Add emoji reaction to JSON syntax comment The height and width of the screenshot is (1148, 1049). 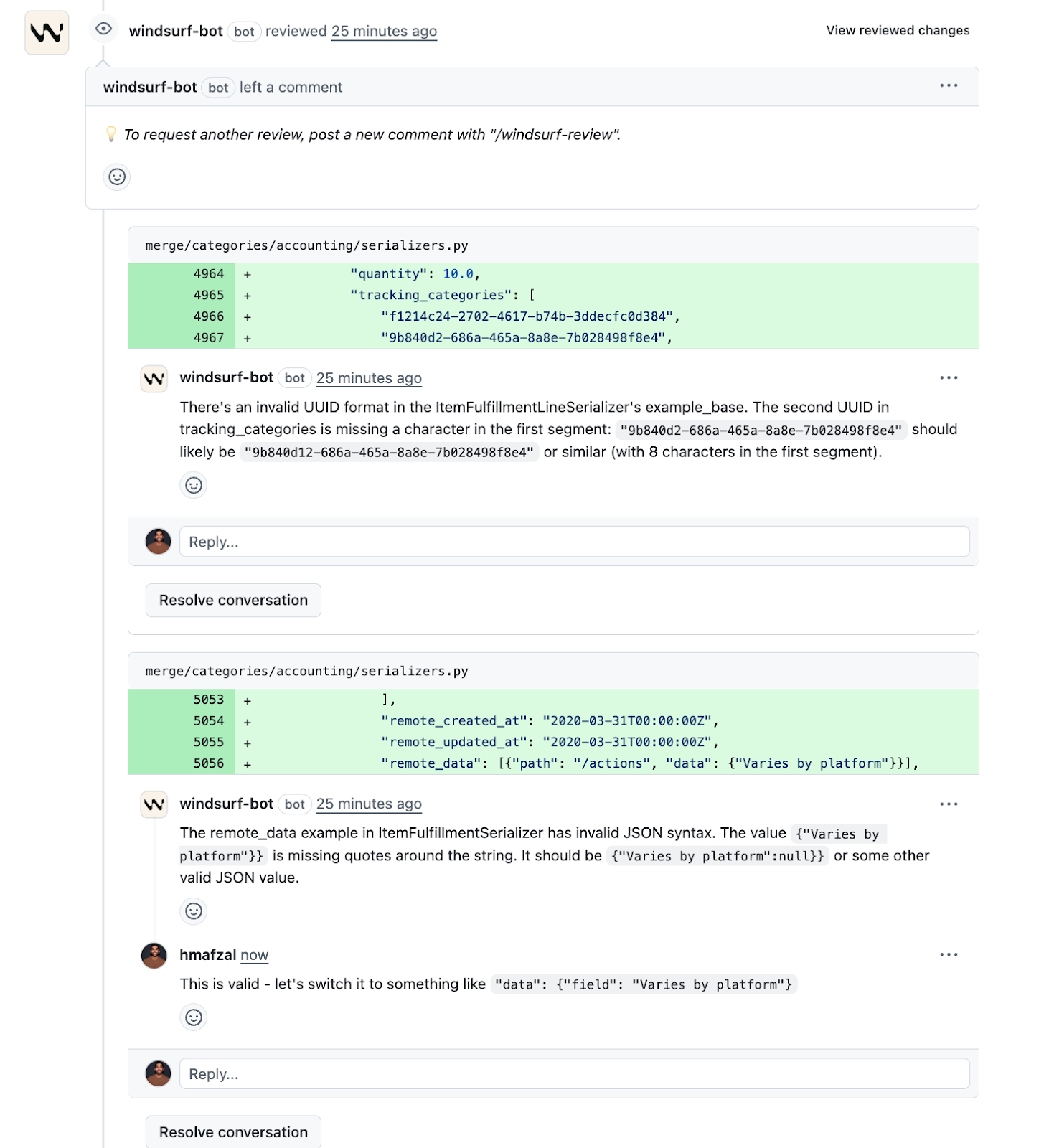(x=194, y=911)
